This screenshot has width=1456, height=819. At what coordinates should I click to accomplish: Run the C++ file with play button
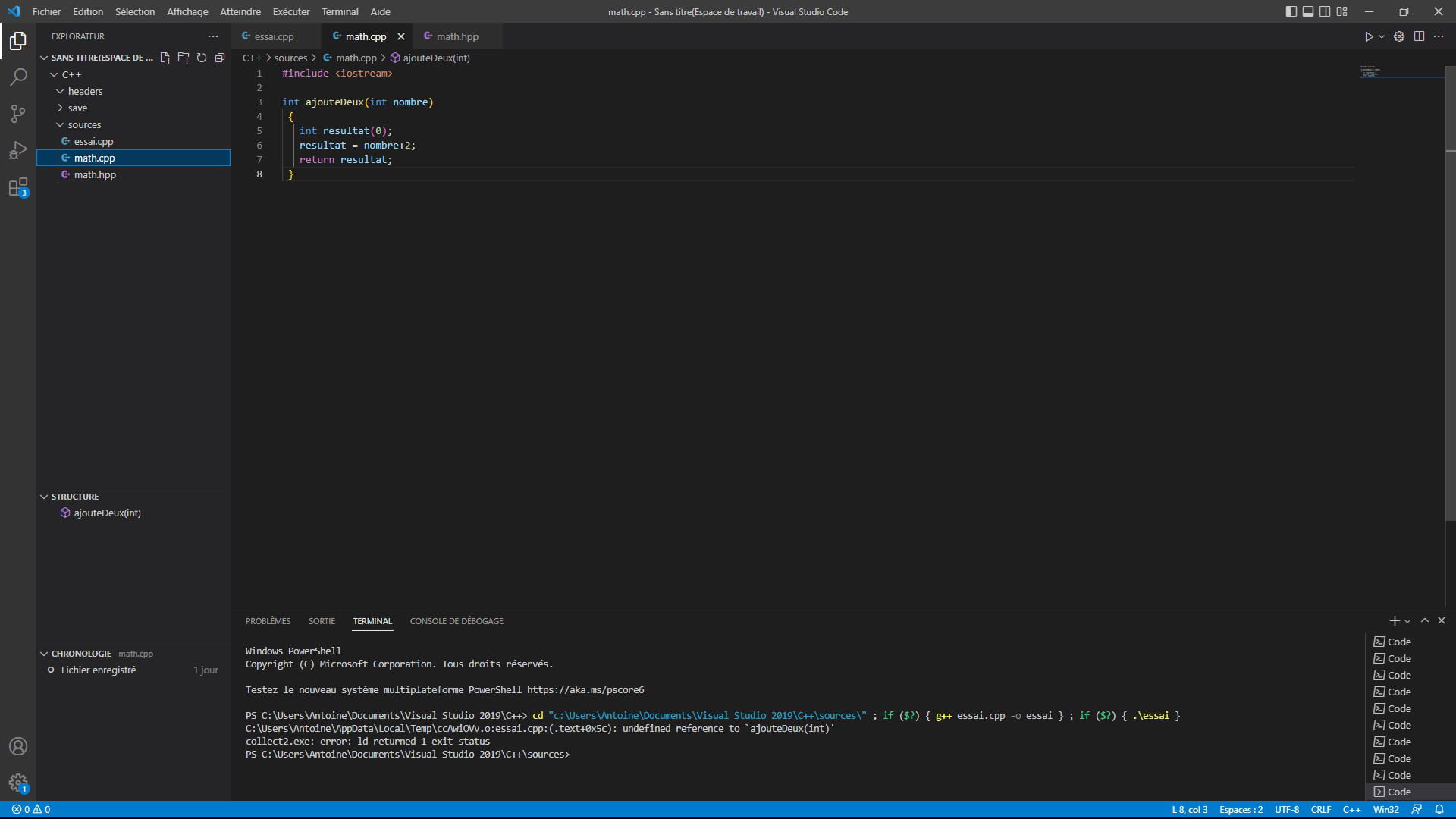(1369, 36)
